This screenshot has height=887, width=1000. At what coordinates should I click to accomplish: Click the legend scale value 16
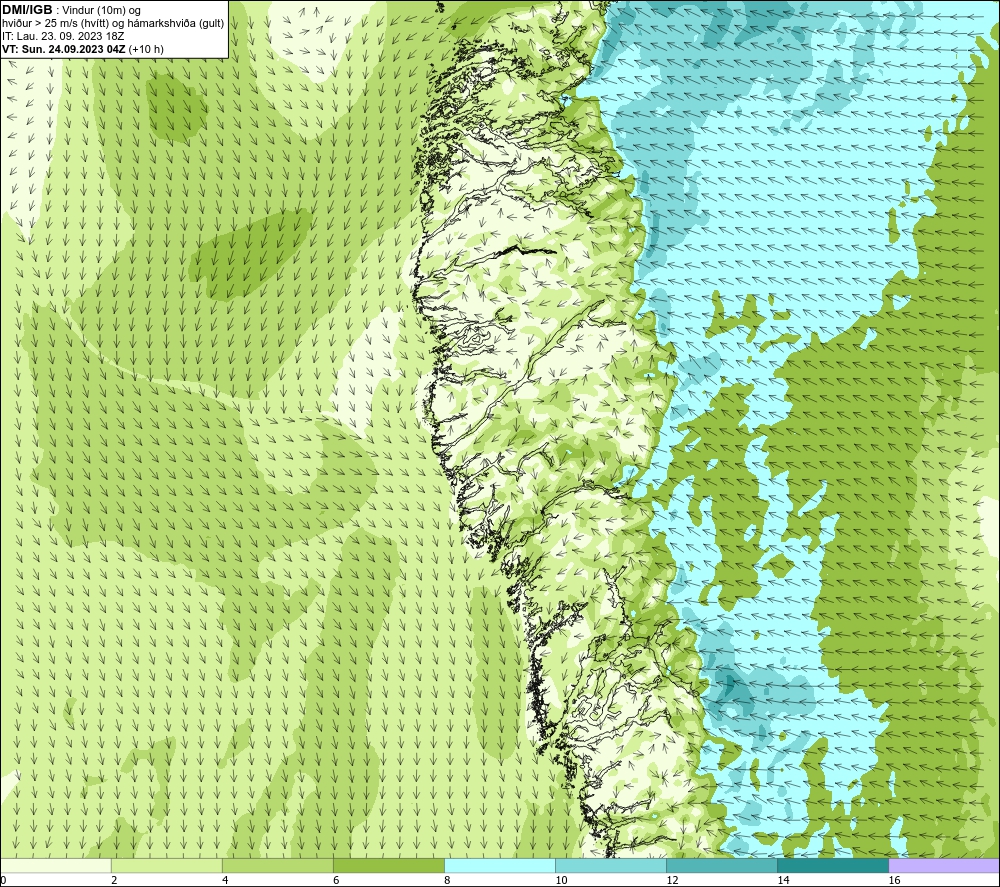pyautogui.click(x=894, y=881)
